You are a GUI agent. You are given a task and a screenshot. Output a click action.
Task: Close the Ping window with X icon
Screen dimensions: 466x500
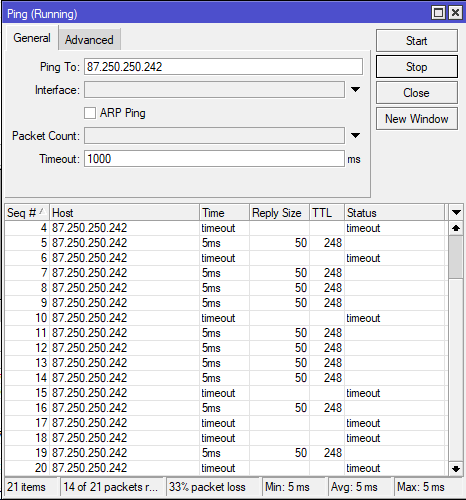pyautogui.click(x=455, y=13)
